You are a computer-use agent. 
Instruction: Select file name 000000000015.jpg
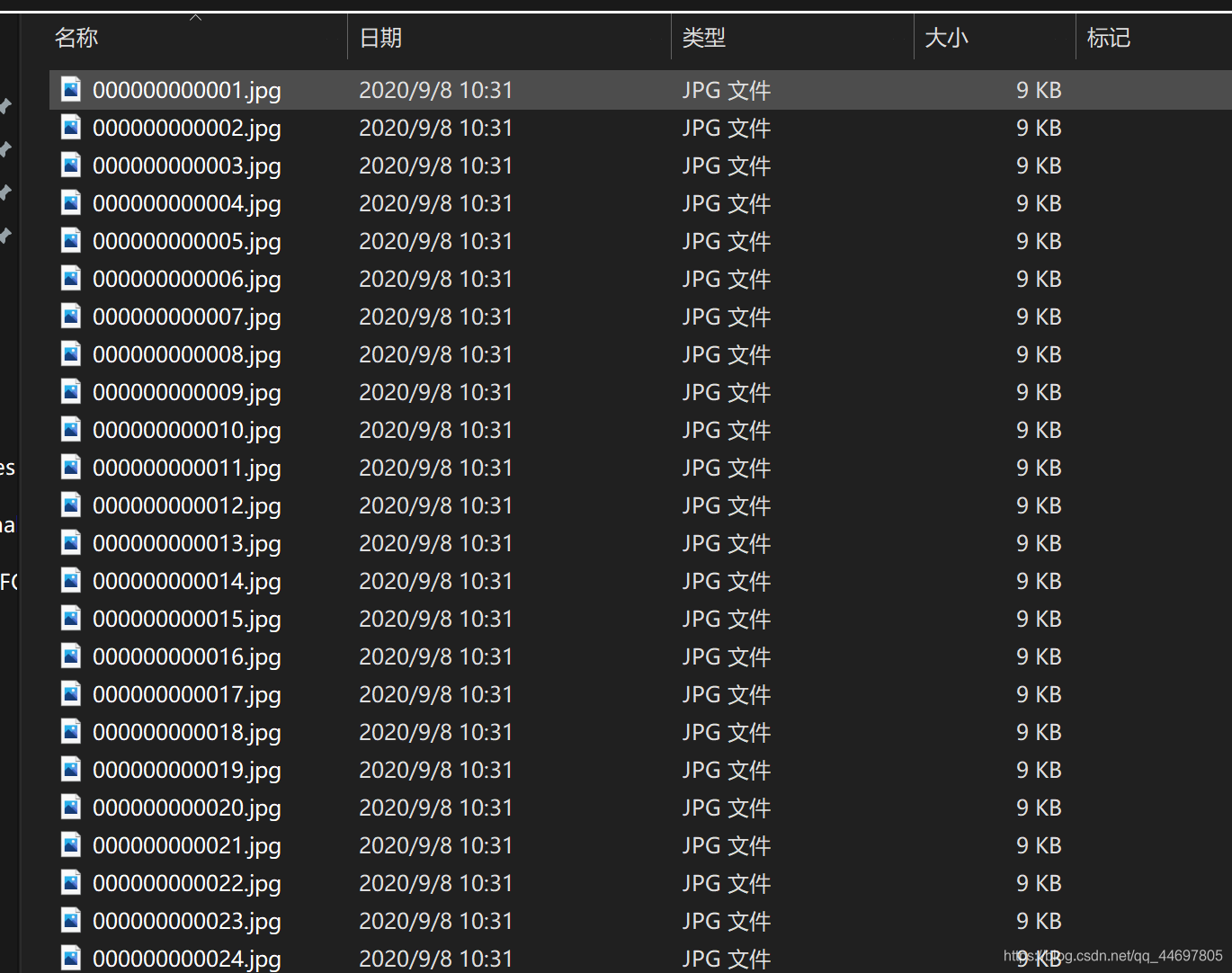coord(187,620)
